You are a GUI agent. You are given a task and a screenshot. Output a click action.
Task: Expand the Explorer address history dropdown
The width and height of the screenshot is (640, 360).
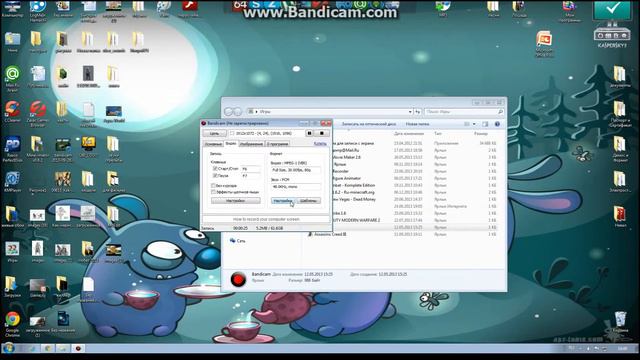(410, 111)
